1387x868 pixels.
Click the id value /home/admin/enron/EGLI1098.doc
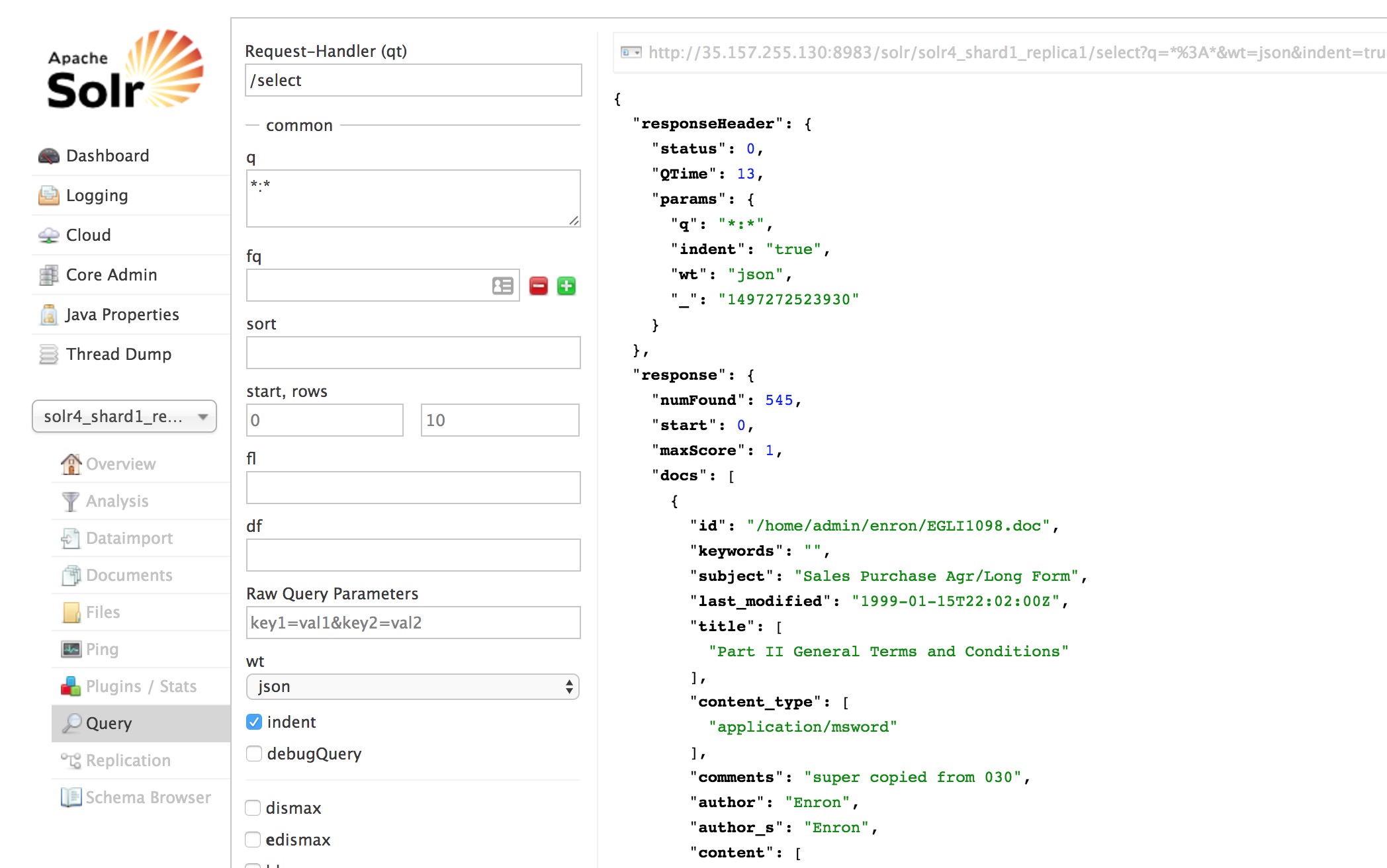(x=899, y=526)
